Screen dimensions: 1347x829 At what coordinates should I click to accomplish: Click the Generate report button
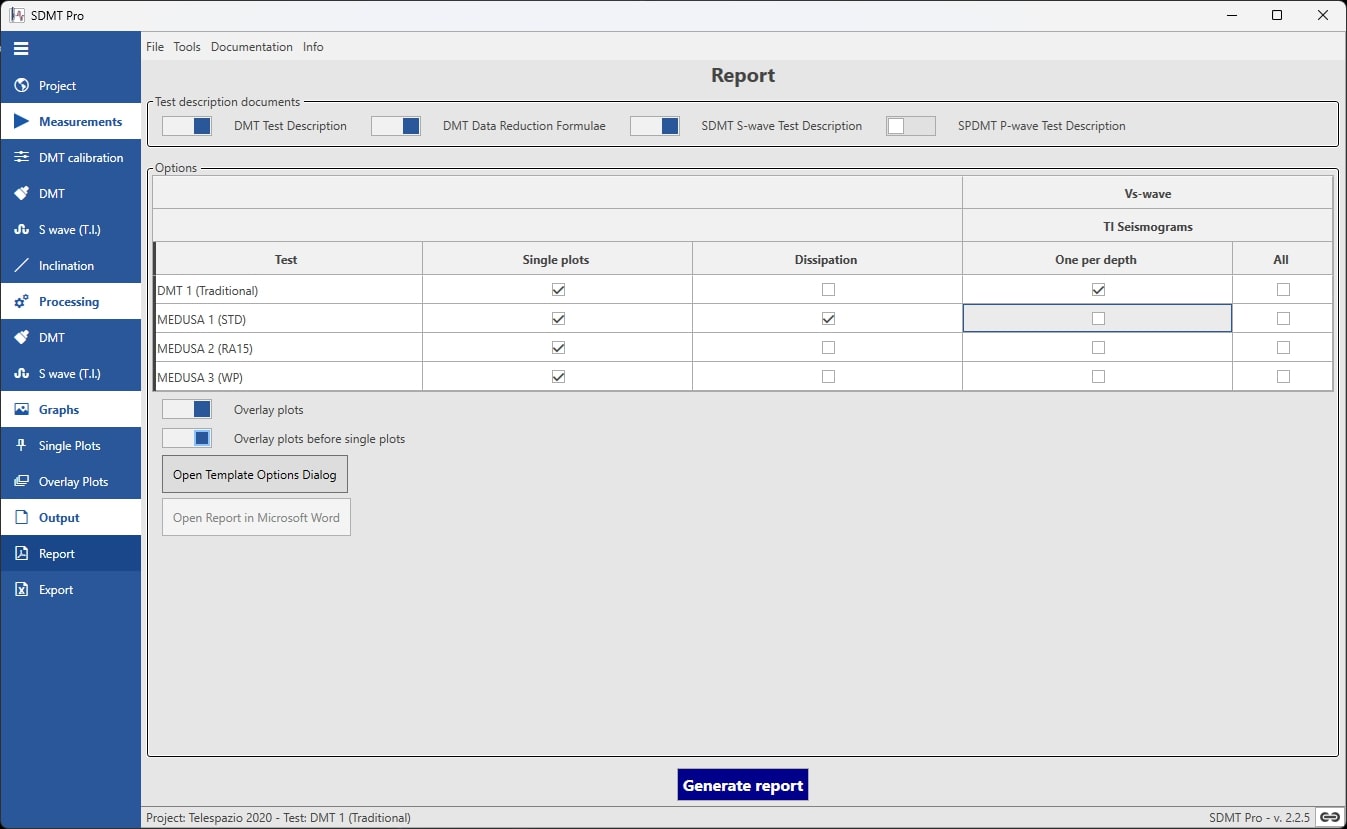pos(743,785)
